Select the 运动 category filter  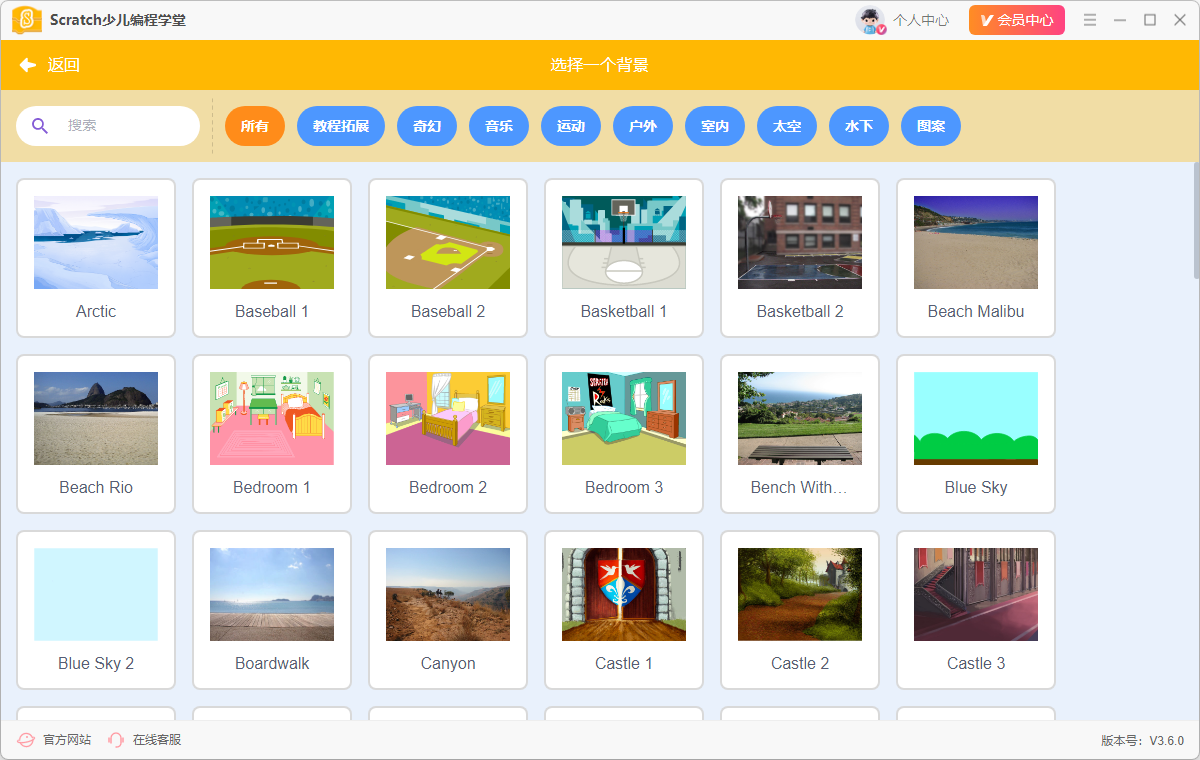[x=571, y=126]
